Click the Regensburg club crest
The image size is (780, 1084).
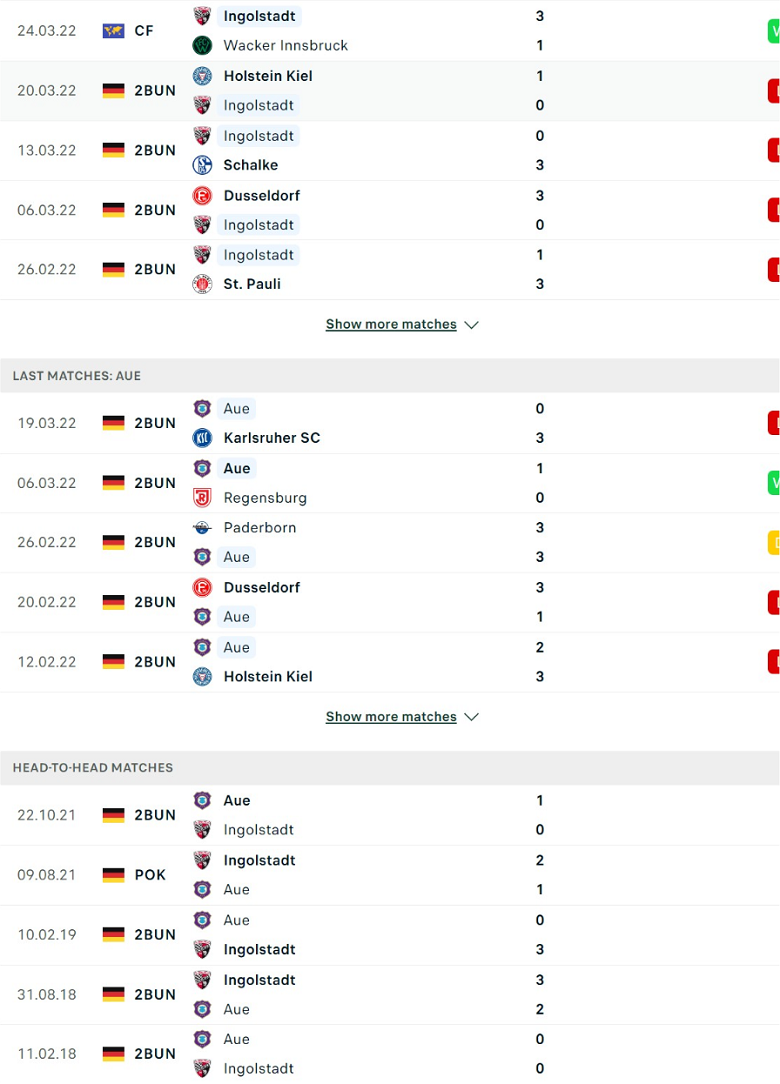tap(202, 498)
